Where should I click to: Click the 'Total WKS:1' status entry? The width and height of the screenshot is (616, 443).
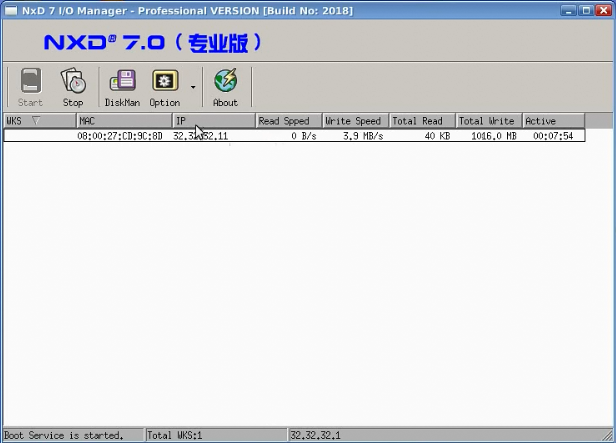174,435
